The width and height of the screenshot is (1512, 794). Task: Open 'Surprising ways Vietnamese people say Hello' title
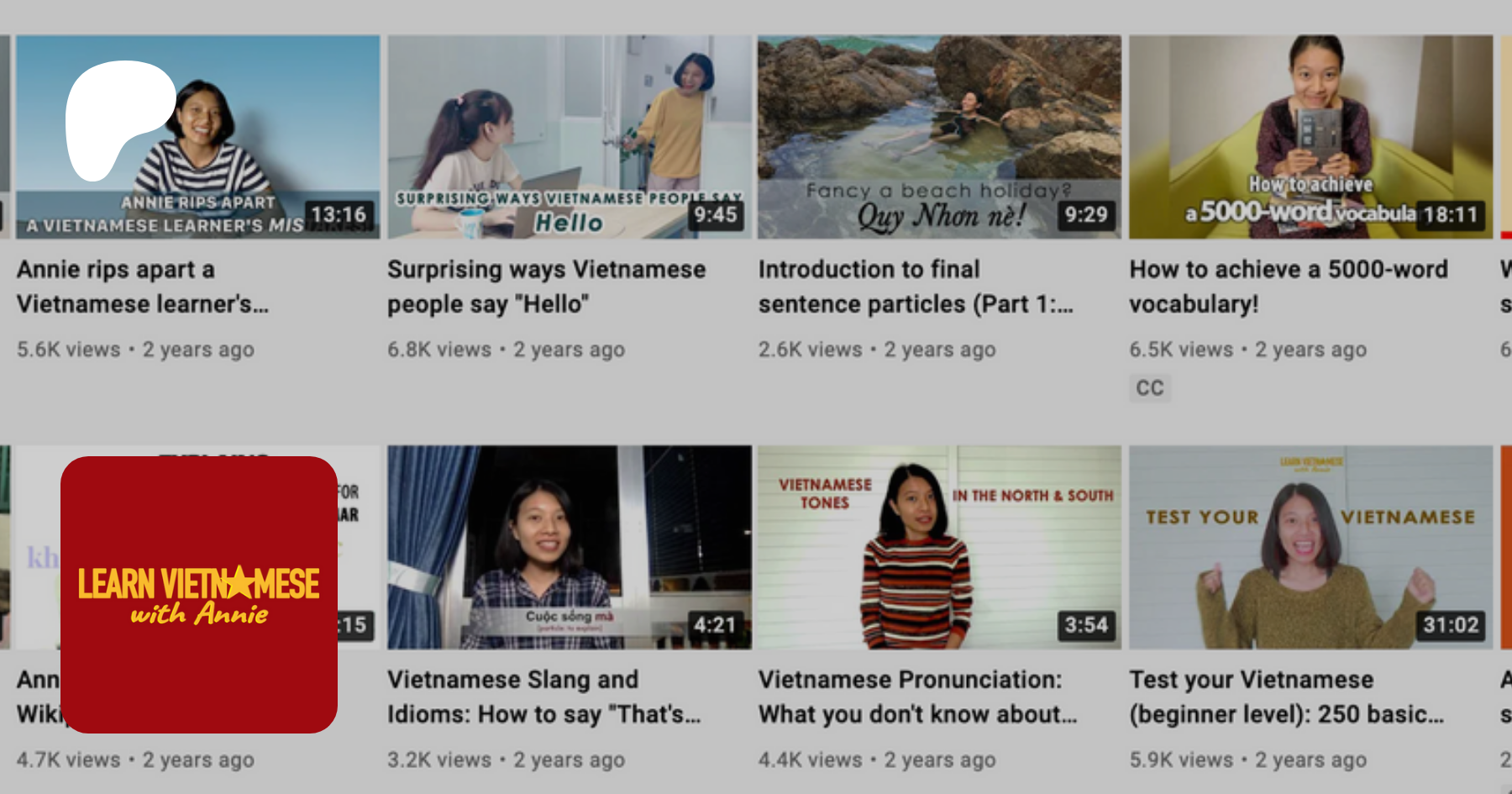tap(547, 287)
